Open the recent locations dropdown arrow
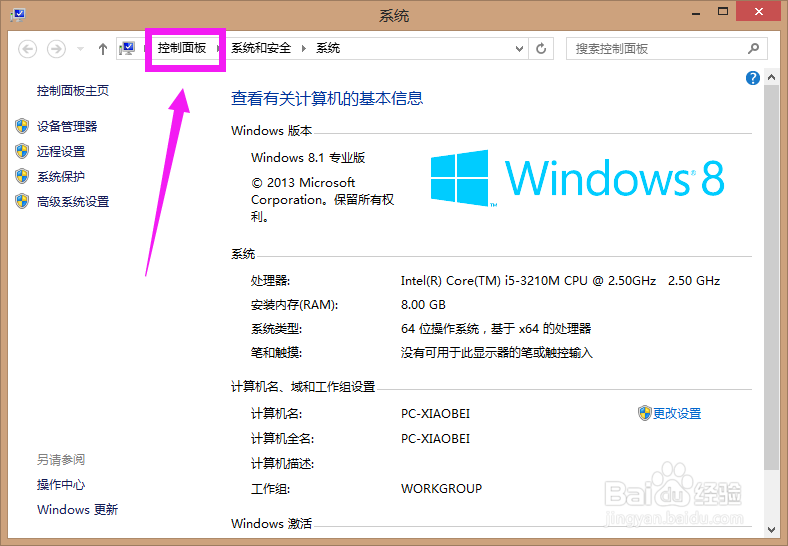This screenshot has width=788, height=546. 80,49
